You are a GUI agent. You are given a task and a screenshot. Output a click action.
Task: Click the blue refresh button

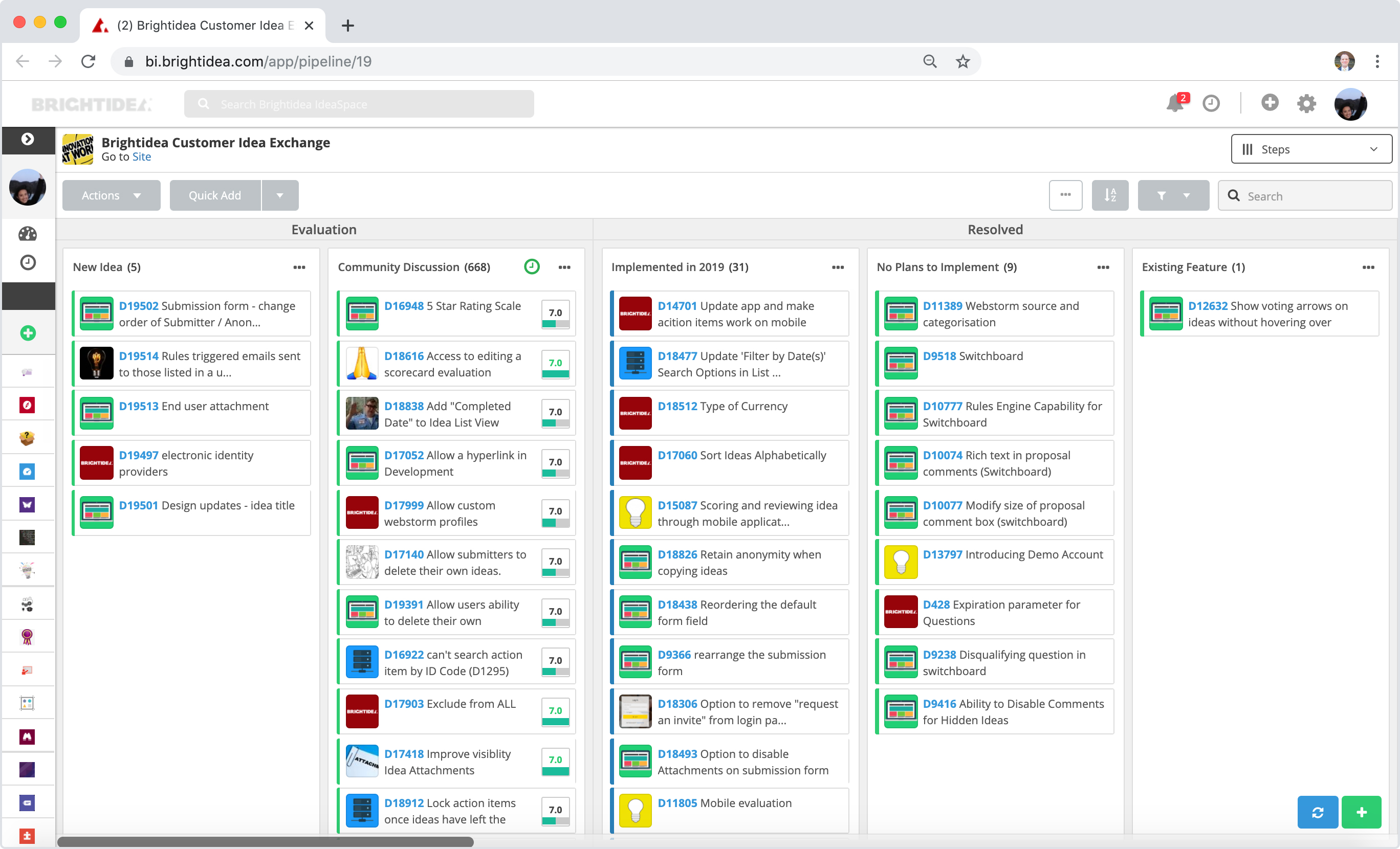pos(1317,812)
